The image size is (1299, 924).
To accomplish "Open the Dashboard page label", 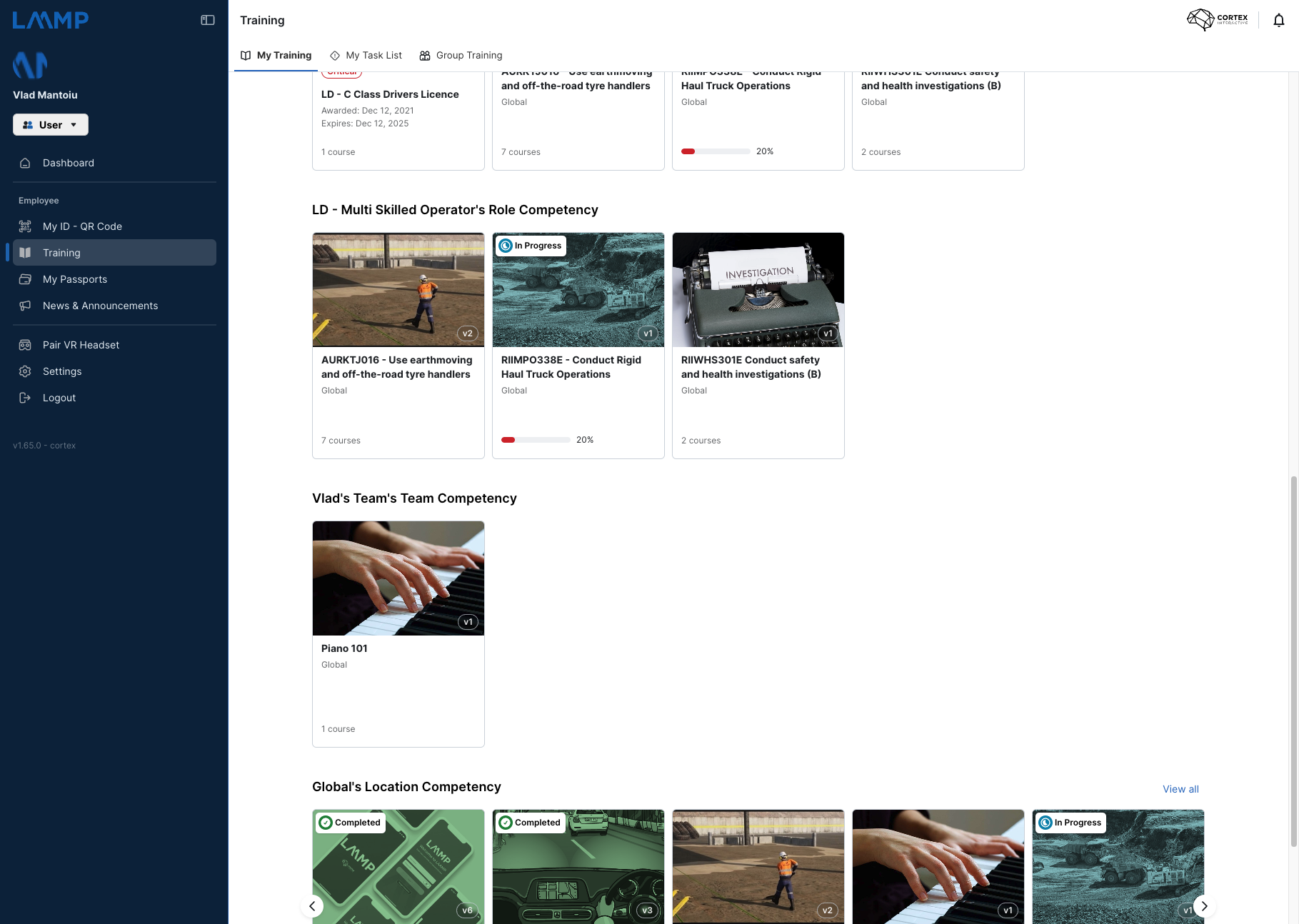I will (69, 163).
